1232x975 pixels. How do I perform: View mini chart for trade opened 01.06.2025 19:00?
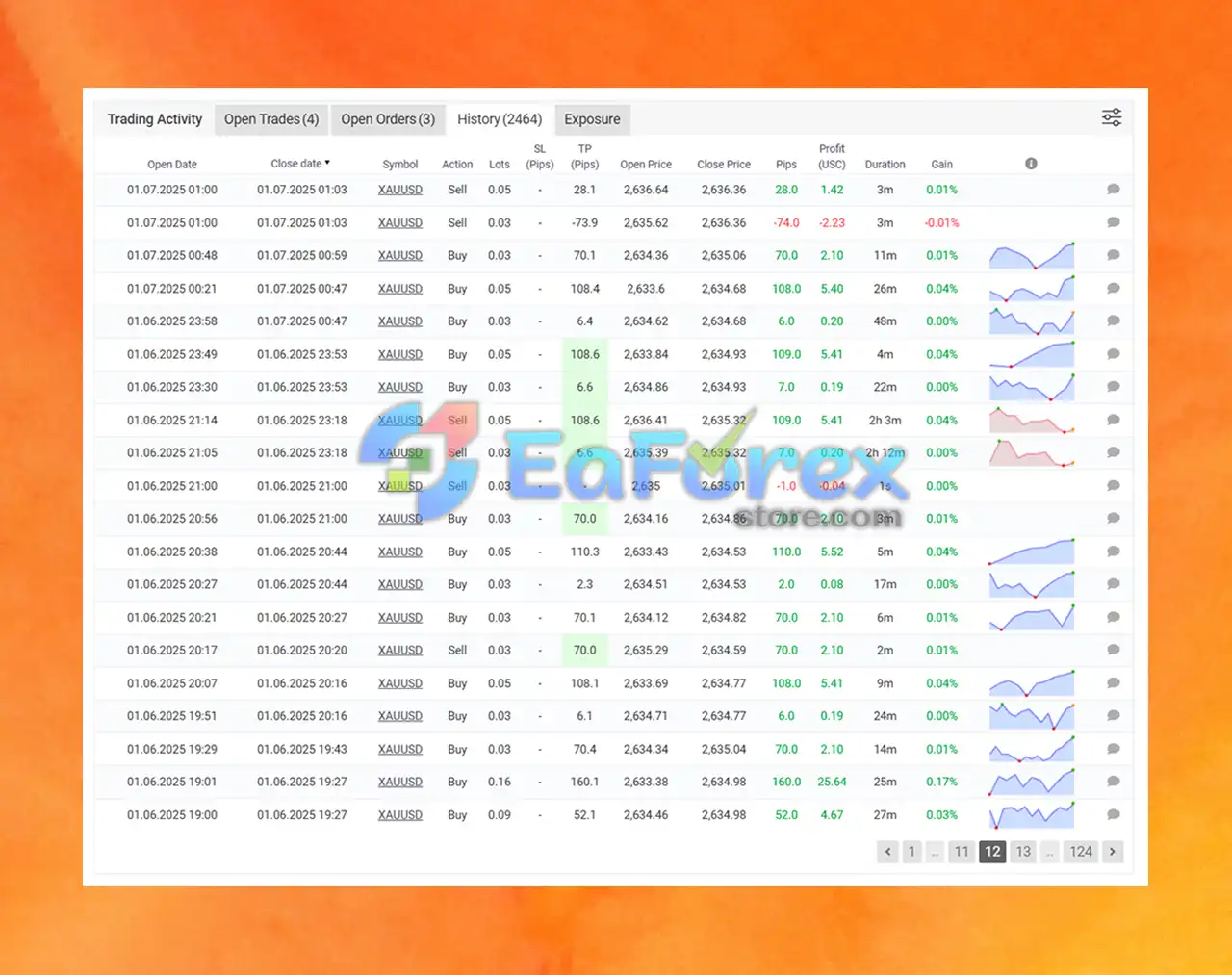point(1032,815)
